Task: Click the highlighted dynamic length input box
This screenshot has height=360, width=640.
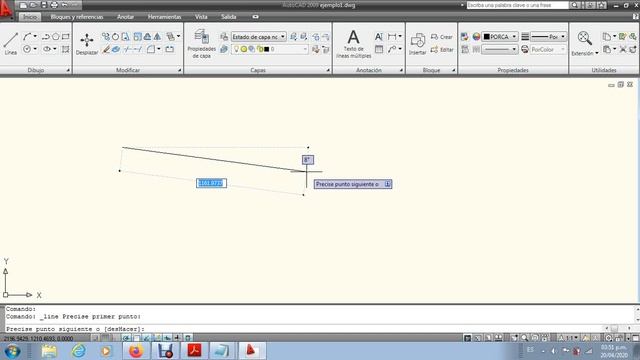Action: (211, 183)
